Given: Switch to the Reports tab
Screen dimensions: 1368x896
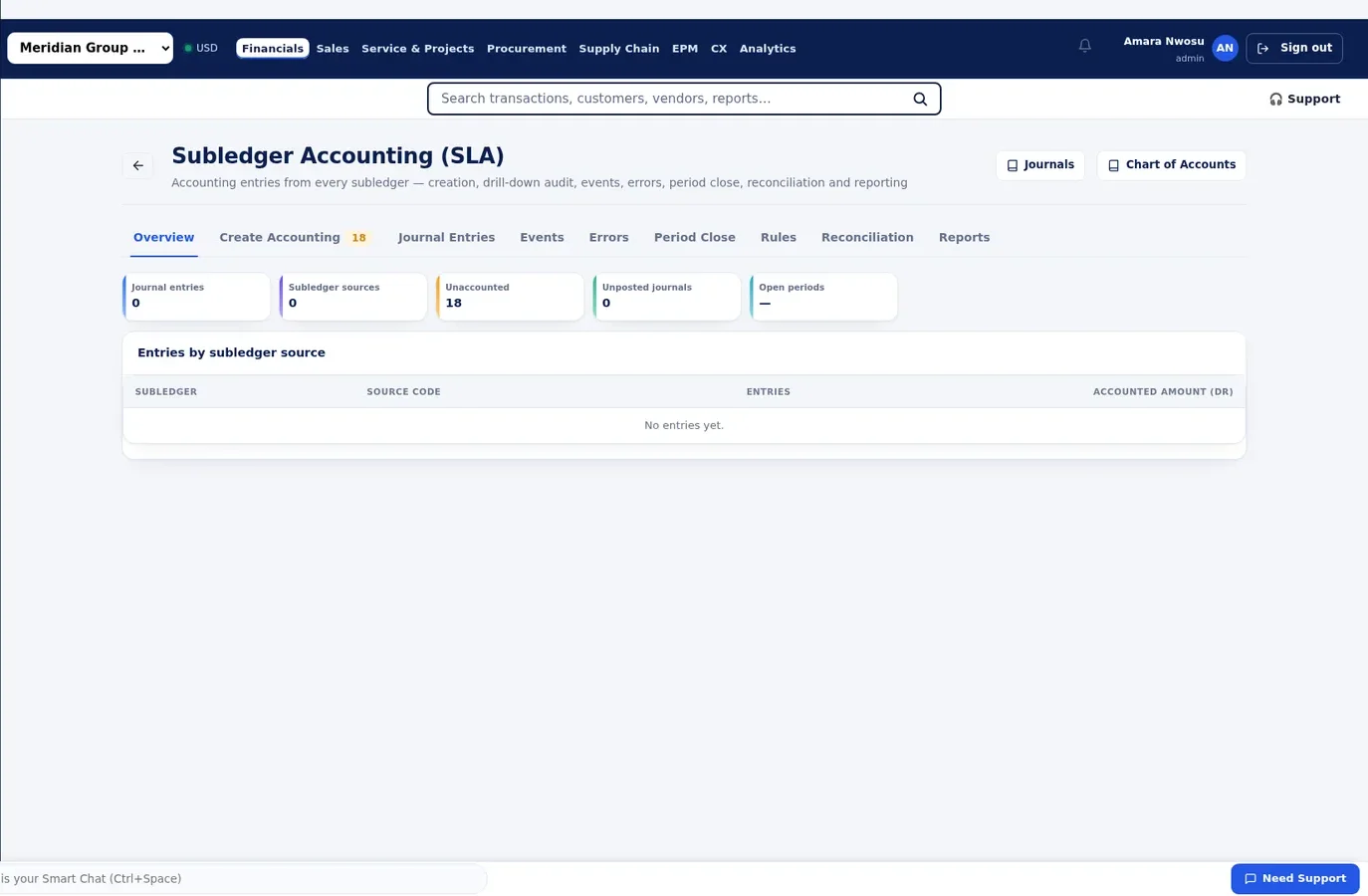Looking at the screenshot, I should (x=964, y=238).
